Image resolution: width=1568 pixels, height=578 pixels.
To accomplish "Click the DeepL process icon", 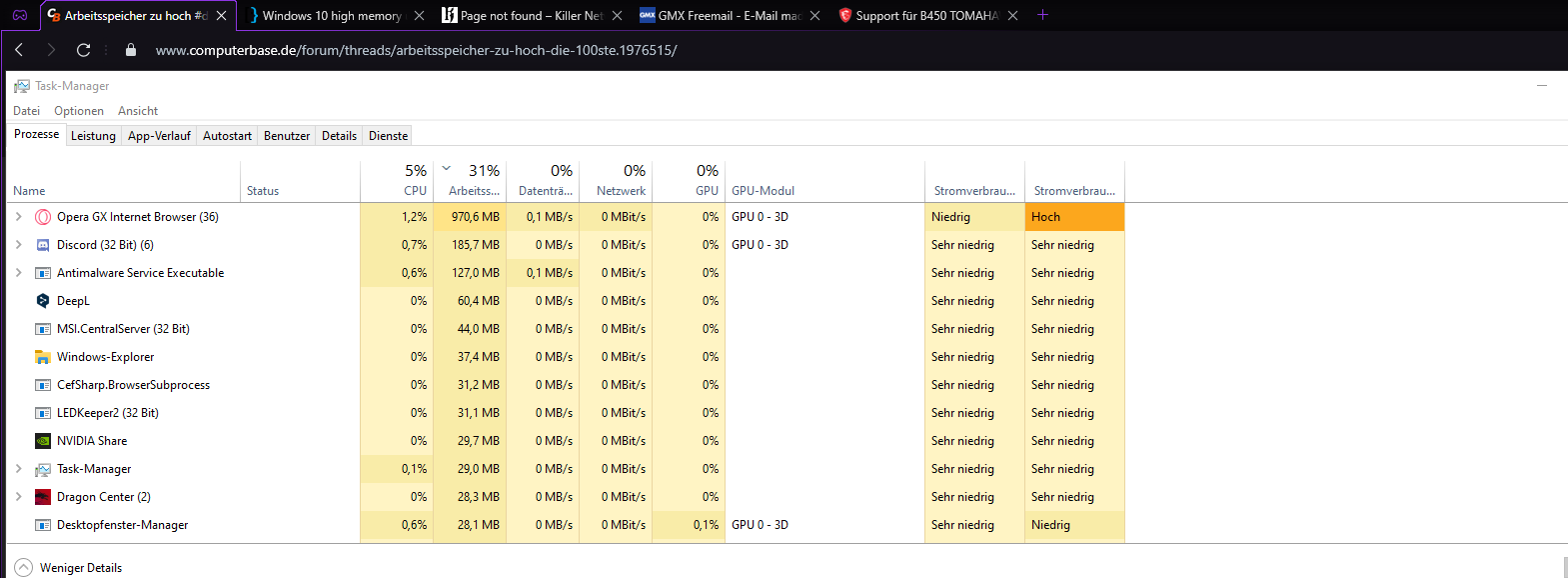I will pyautogui.click(x=43, y=301).
